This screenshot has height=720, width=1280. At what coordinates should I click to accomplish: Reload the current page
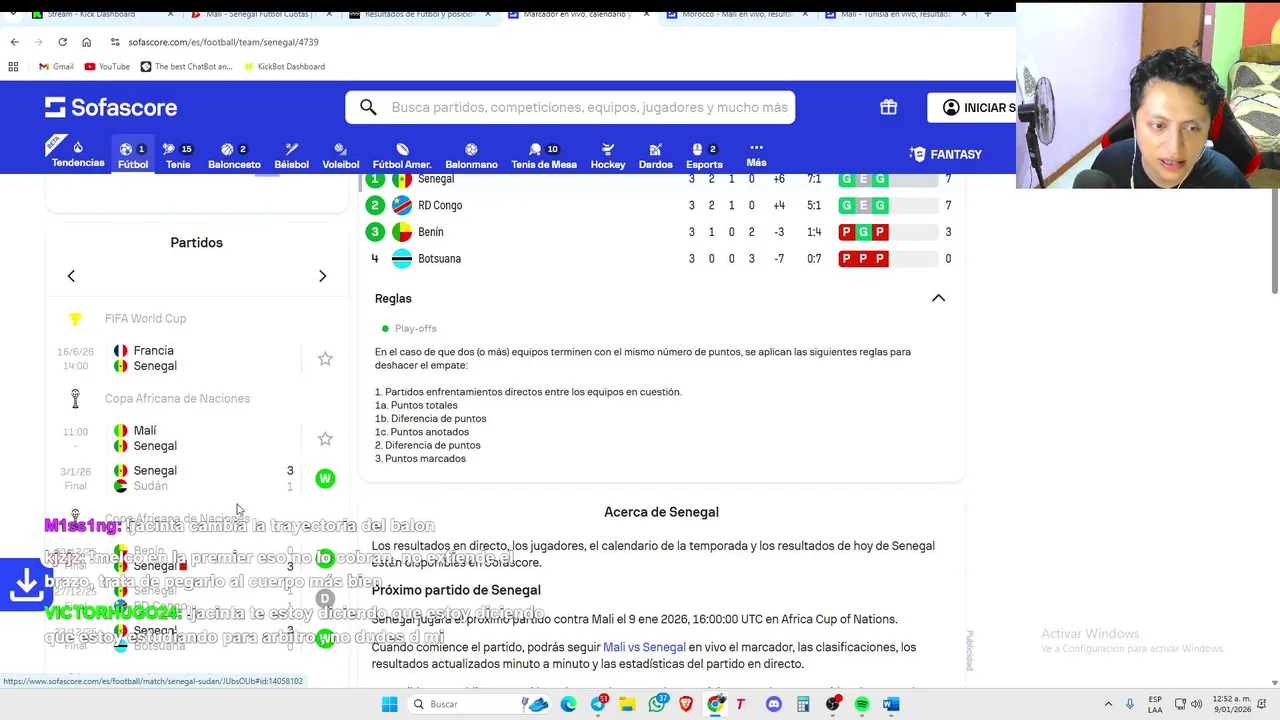62,42
